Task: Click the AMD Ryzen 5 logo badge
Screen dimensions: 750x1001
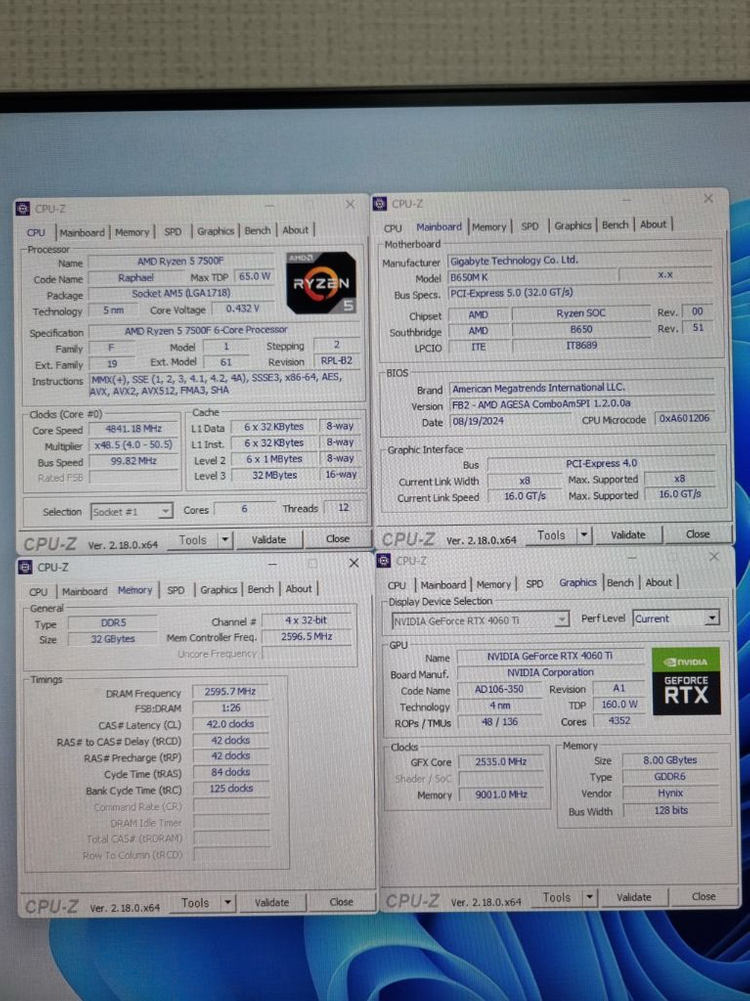Action: 320,283
